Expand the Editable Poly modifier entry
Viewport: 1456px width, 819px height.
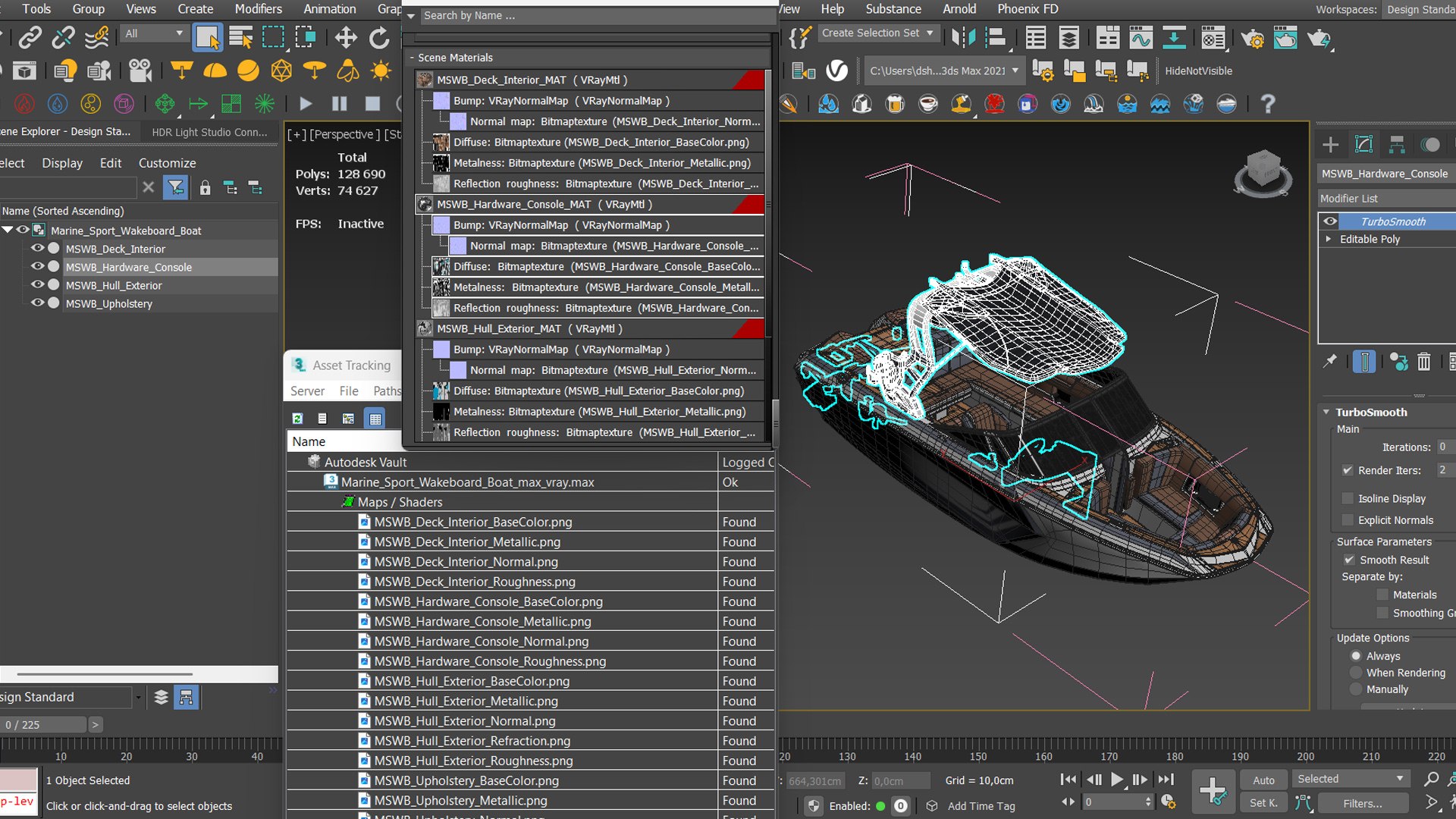[1329, 239]
